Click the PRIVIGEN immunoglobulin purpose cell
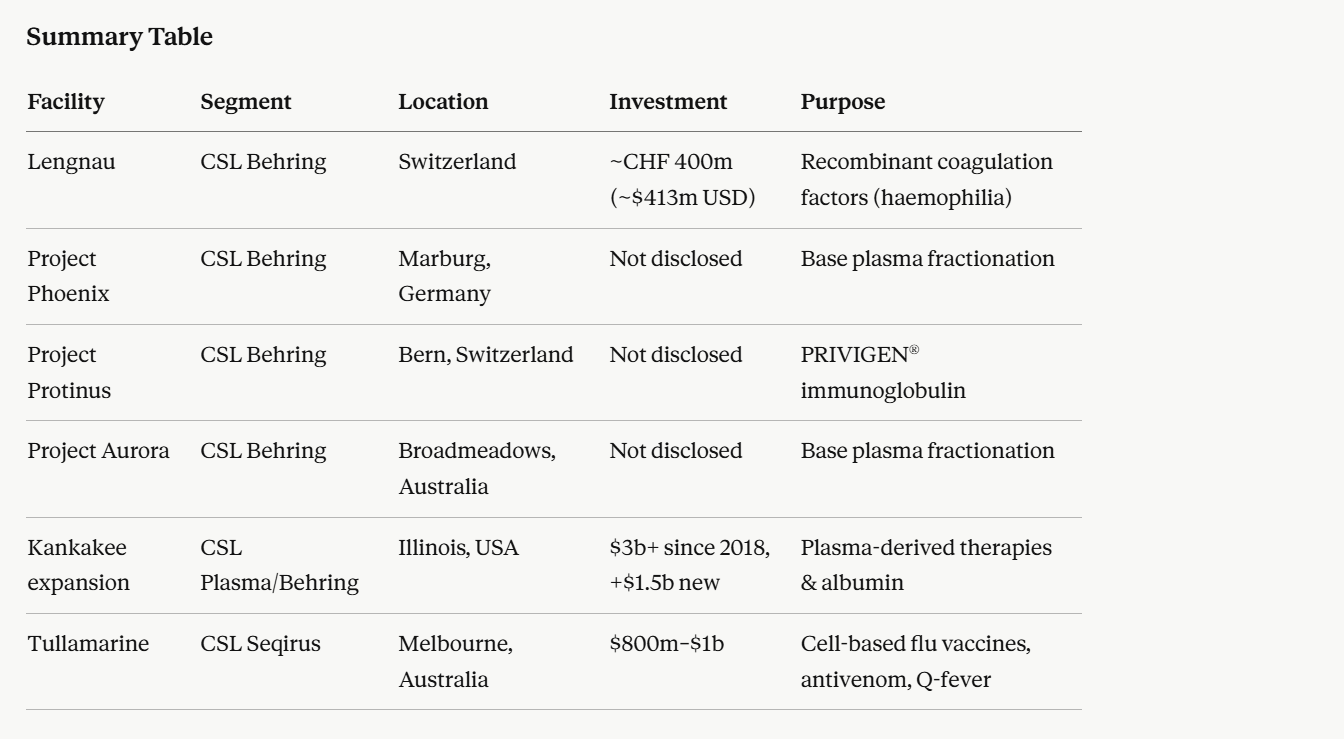Viewport: 1344px width, 739px height. tap(883, 373)
